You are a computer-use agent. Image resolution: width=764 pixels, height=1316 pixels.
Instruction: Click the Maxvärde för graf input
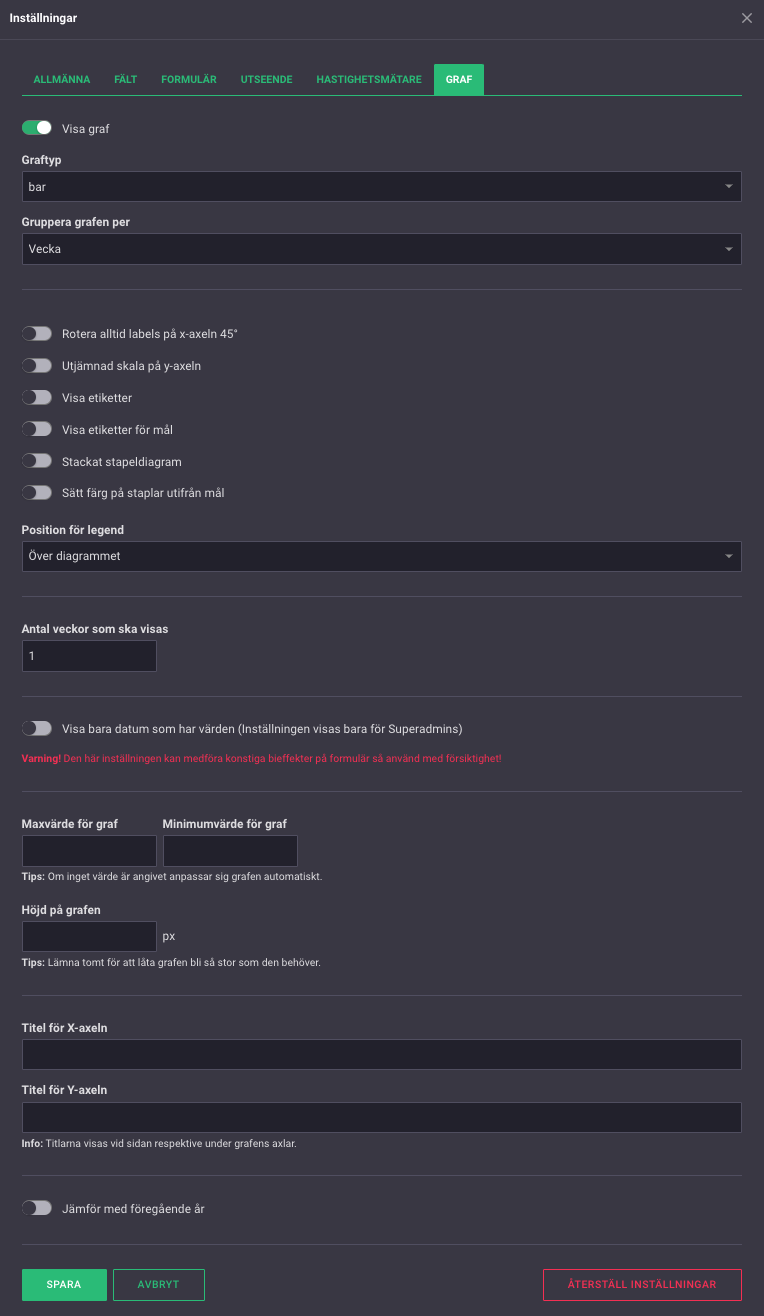coord(89,851)
